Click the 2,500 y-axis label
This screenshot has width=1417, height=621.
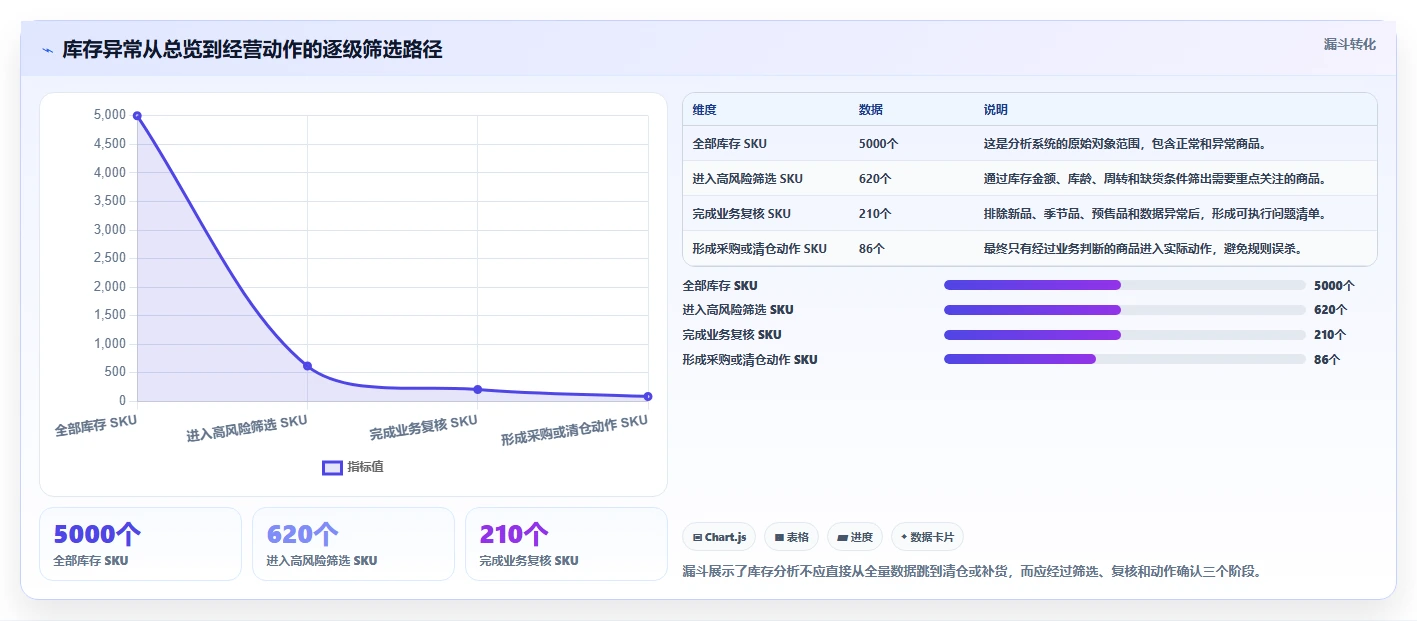110,258
